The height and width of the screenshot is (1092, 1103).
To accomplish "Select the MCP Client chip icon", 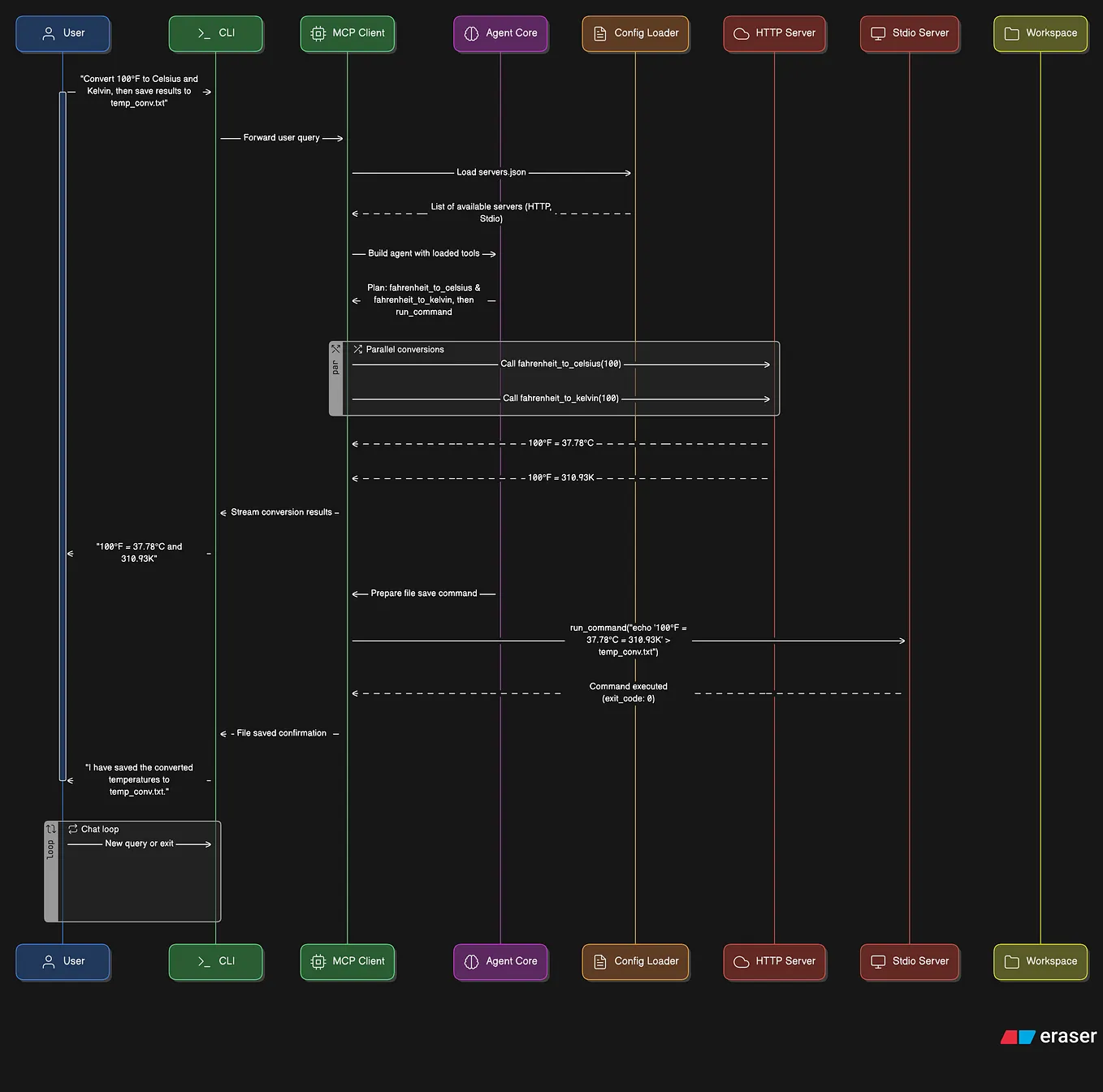I will (318, 33).
